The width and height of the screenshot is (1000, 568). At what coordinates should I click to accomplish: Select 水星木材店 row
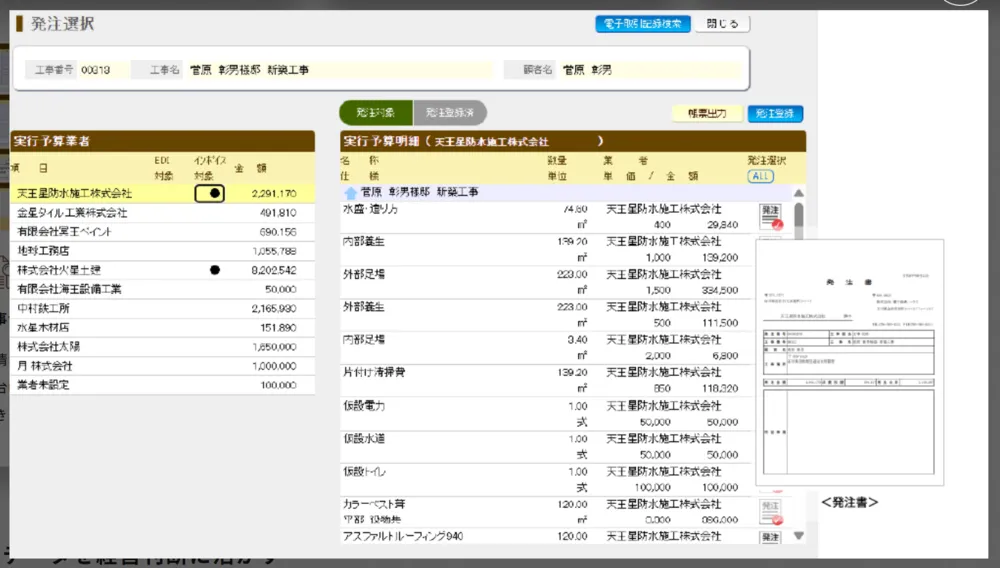tap(163, 328)
